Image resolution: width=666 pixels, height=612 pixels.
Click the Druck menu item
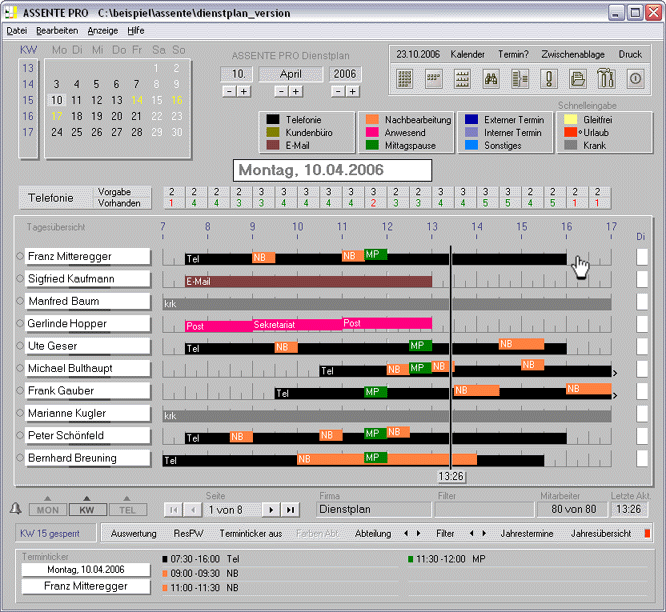[630, 54]
